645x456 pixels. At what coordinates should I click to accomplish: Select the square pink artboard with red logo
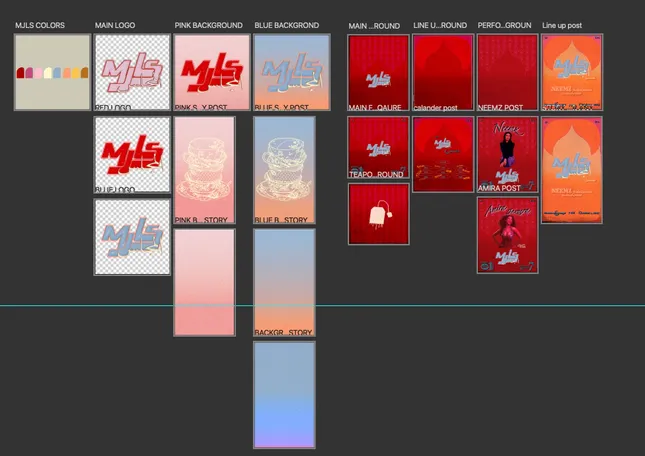[x=212, y=72]
